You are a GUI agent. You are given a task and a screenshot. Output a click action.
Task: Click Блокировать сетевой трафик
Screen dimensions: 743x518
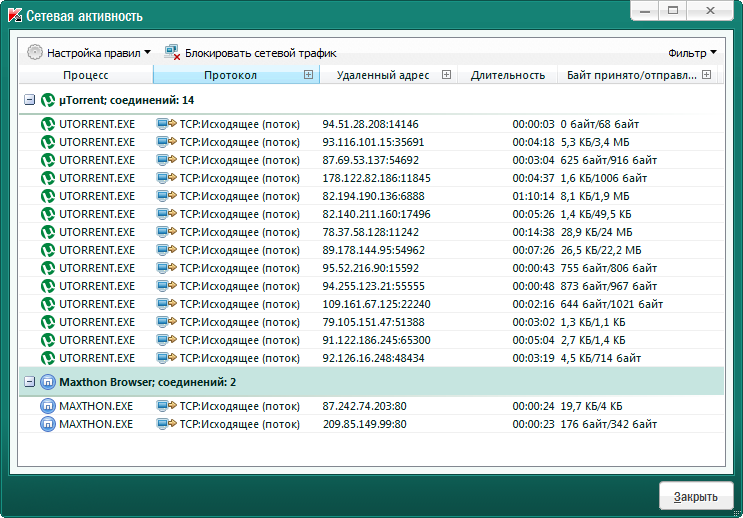(x=260, y=53)
